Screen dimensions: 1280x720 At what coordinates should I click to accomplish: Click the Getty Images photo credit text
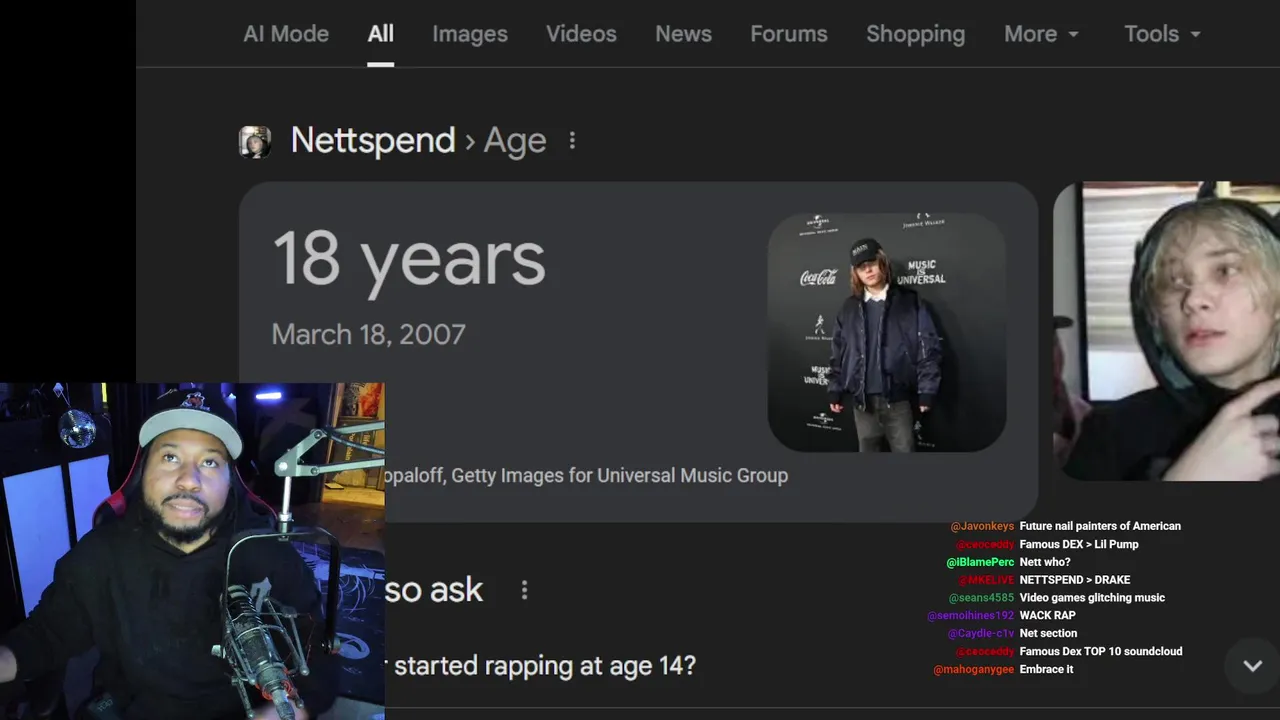coord(588,476)
